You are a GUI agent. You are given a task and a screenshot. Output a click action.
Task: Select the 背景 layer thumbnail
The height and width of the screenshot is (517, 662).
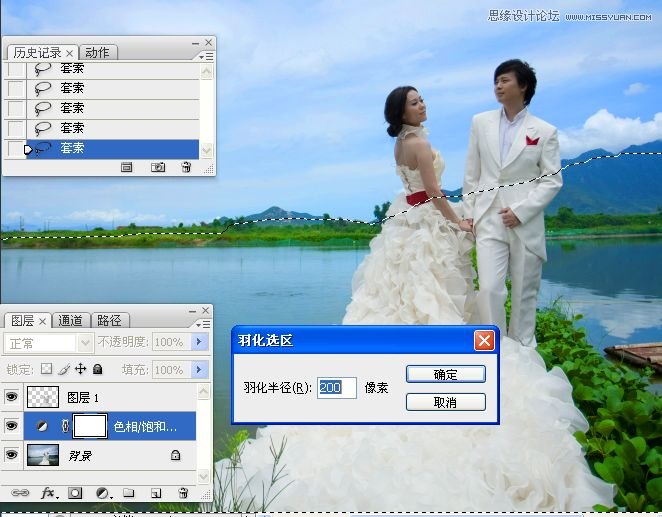click(x=43, y=455)
